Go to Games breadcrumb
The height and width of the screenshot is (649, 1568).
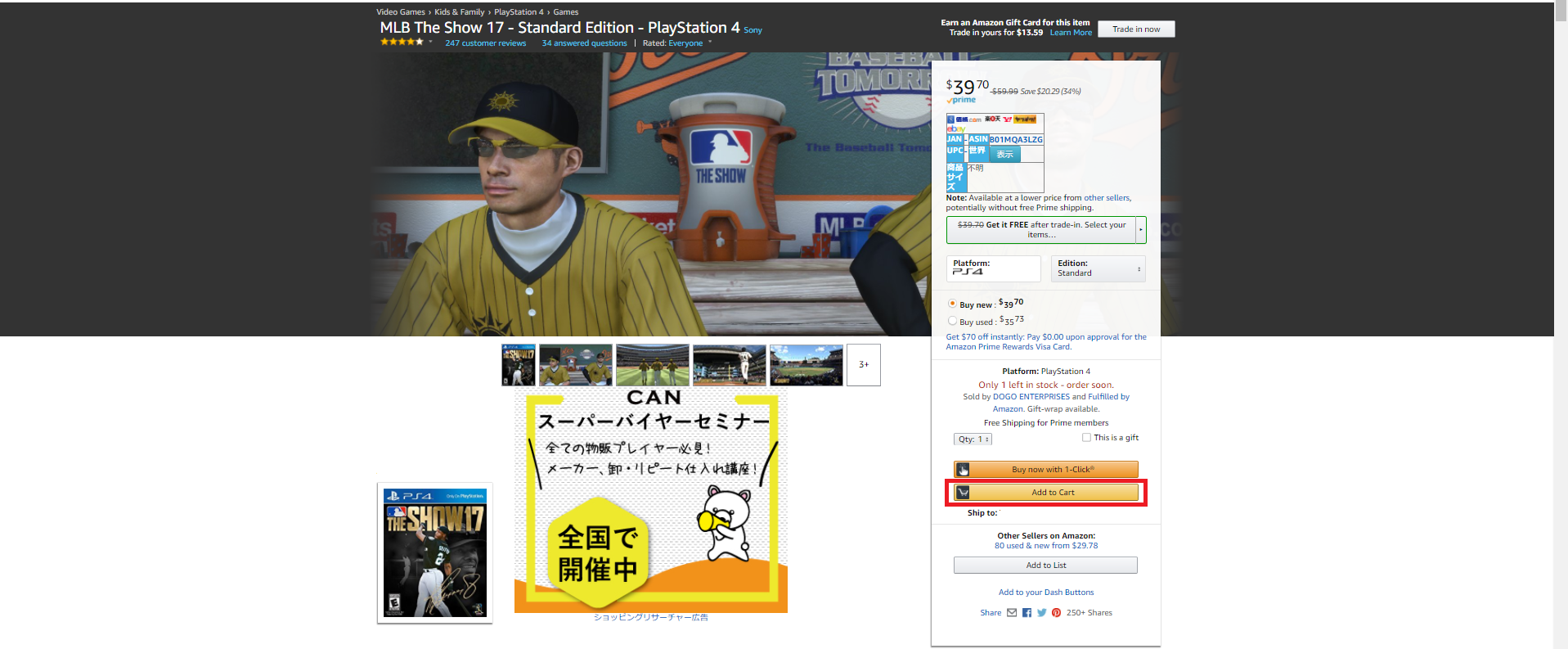566,12
